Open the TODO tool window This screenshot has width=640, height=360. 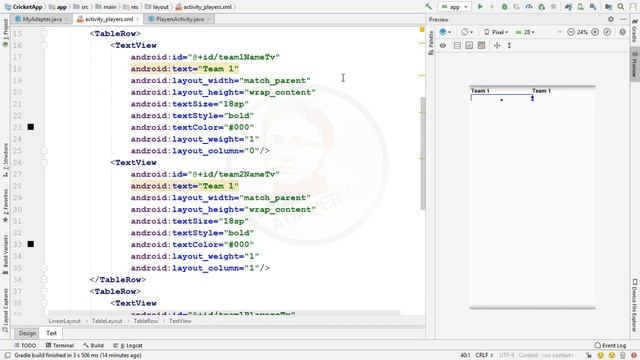tap(25, 345)
